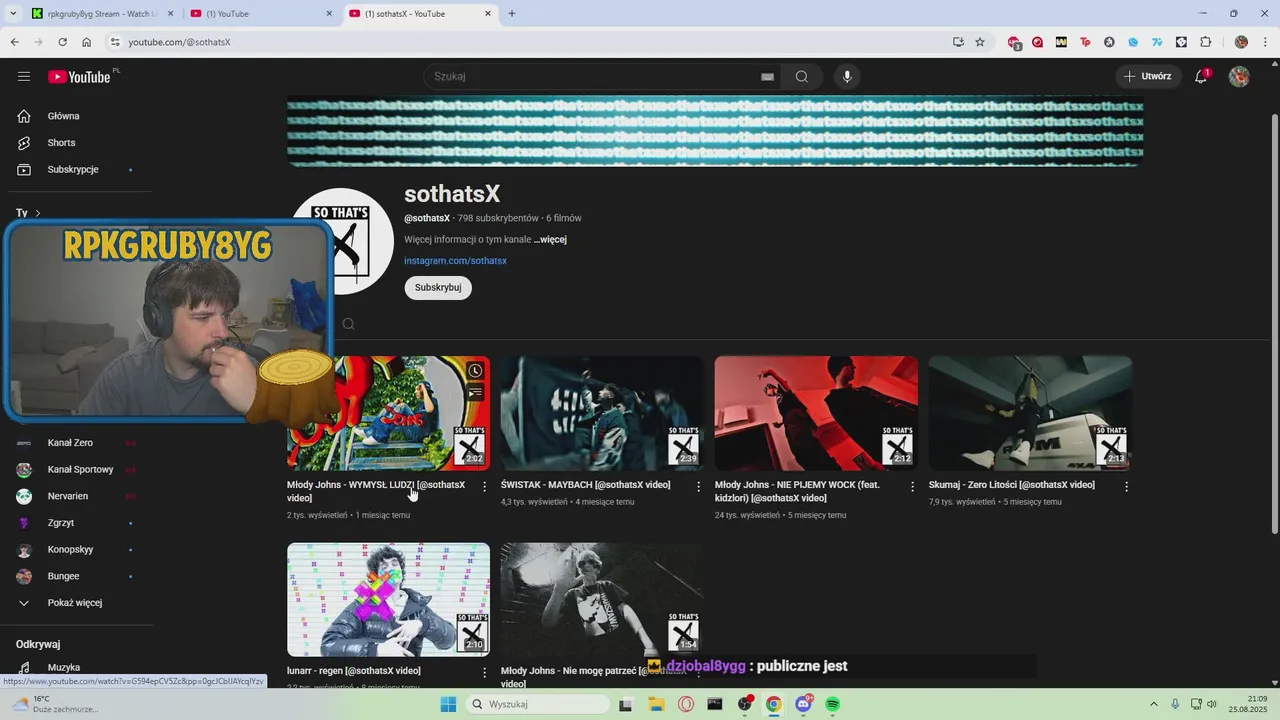This screenshot has width=1280, height=720.
Task: Click title ŚWISTAK - MAYBACH
Action: (x=585, y=485)
